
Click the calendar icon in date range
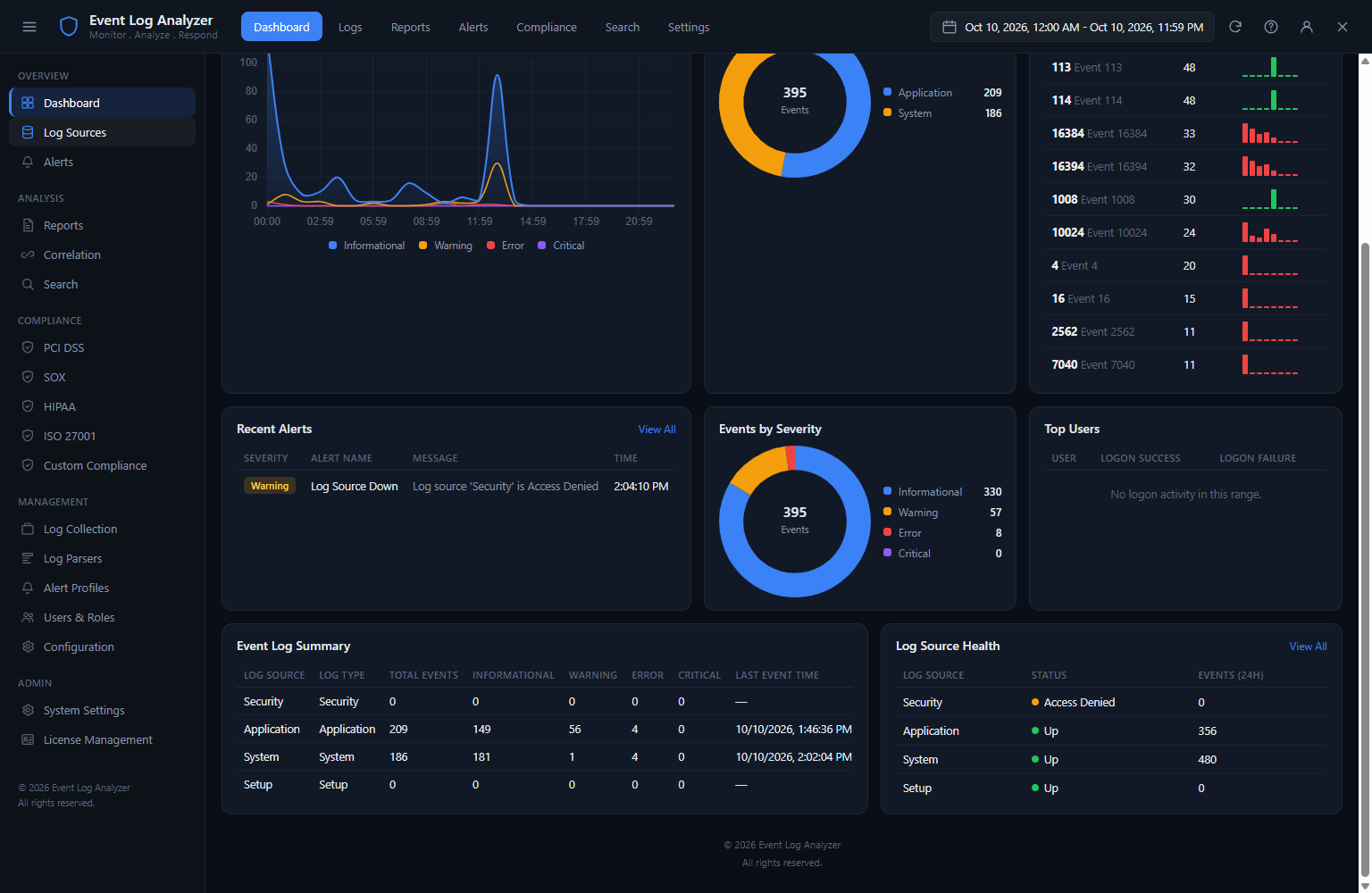pos(950,27)
